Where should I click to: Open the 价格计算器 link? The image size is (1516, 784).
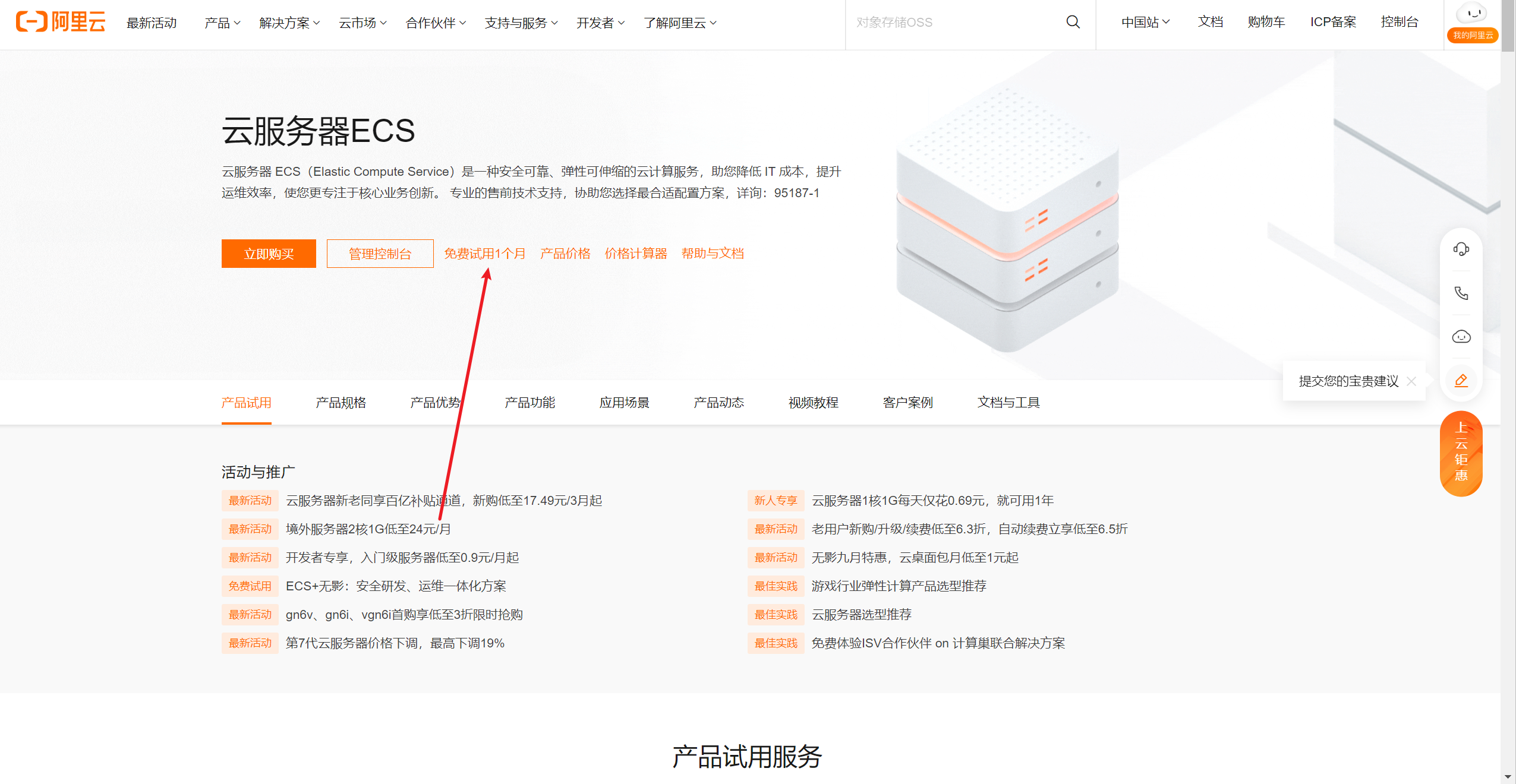coord(635,254)
